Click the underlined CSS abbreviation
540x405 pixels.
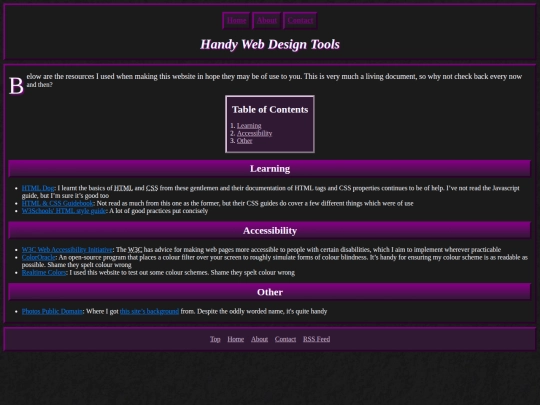coord(152,188)
